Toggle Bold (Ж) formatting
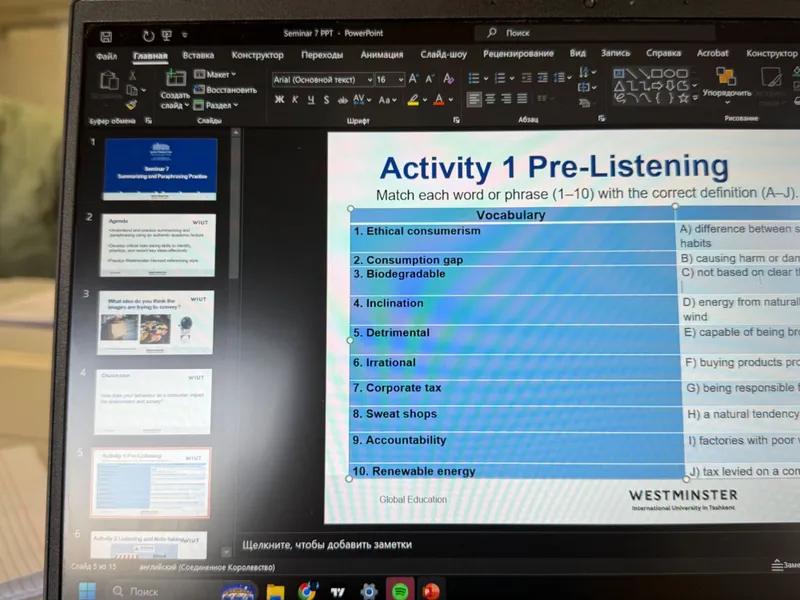Image resolution: width=800 pixels, height=600 pixels. [279, 99]
